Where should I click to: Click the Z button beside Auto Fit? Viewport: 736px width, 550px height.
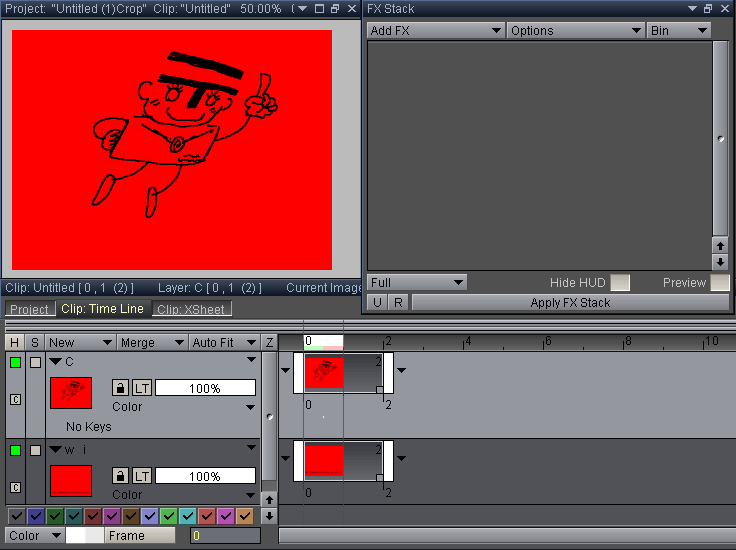tap(269, 343)
